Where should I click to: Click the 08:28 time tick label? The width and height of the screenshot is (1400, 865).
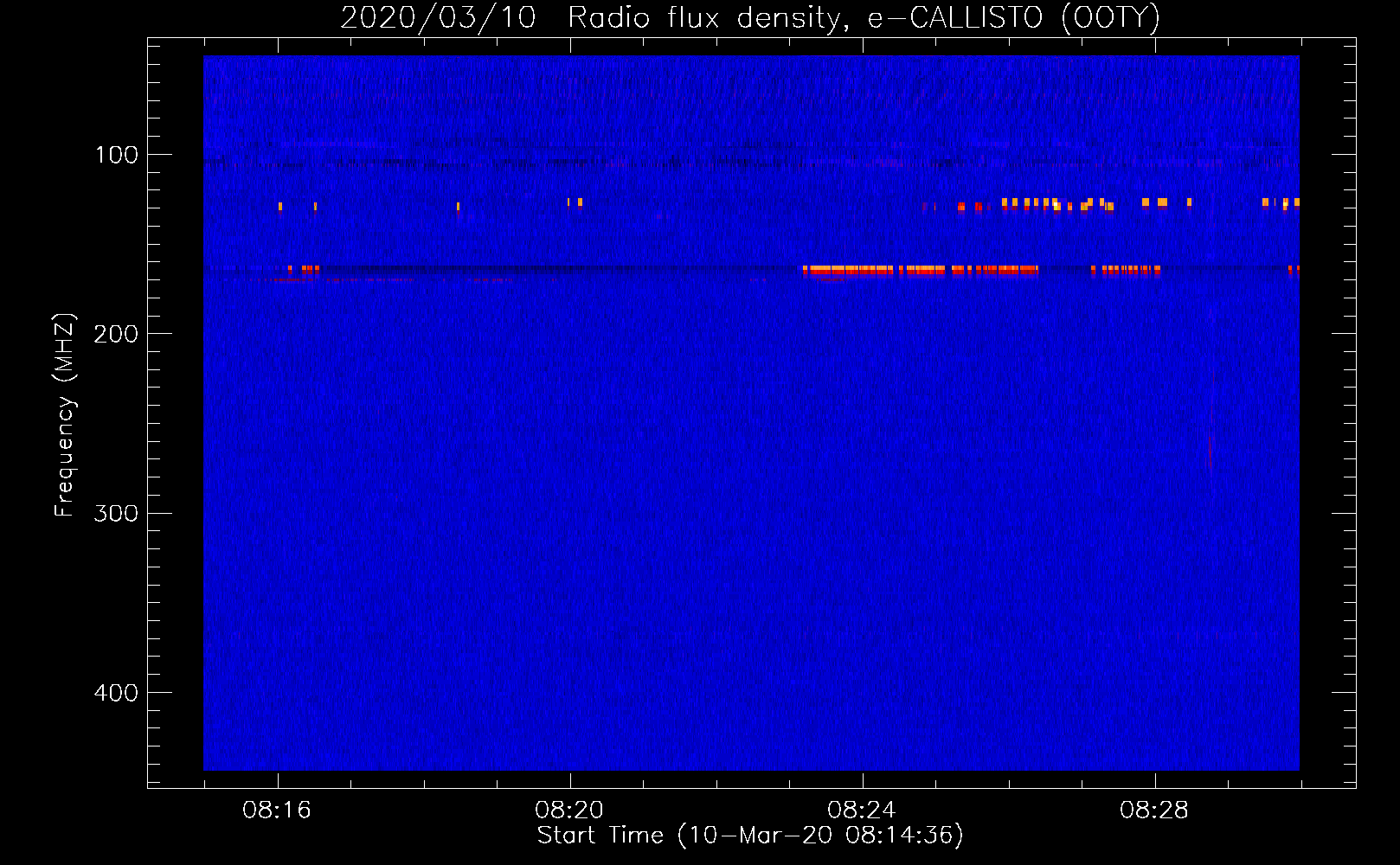[x=1154, y=811]
